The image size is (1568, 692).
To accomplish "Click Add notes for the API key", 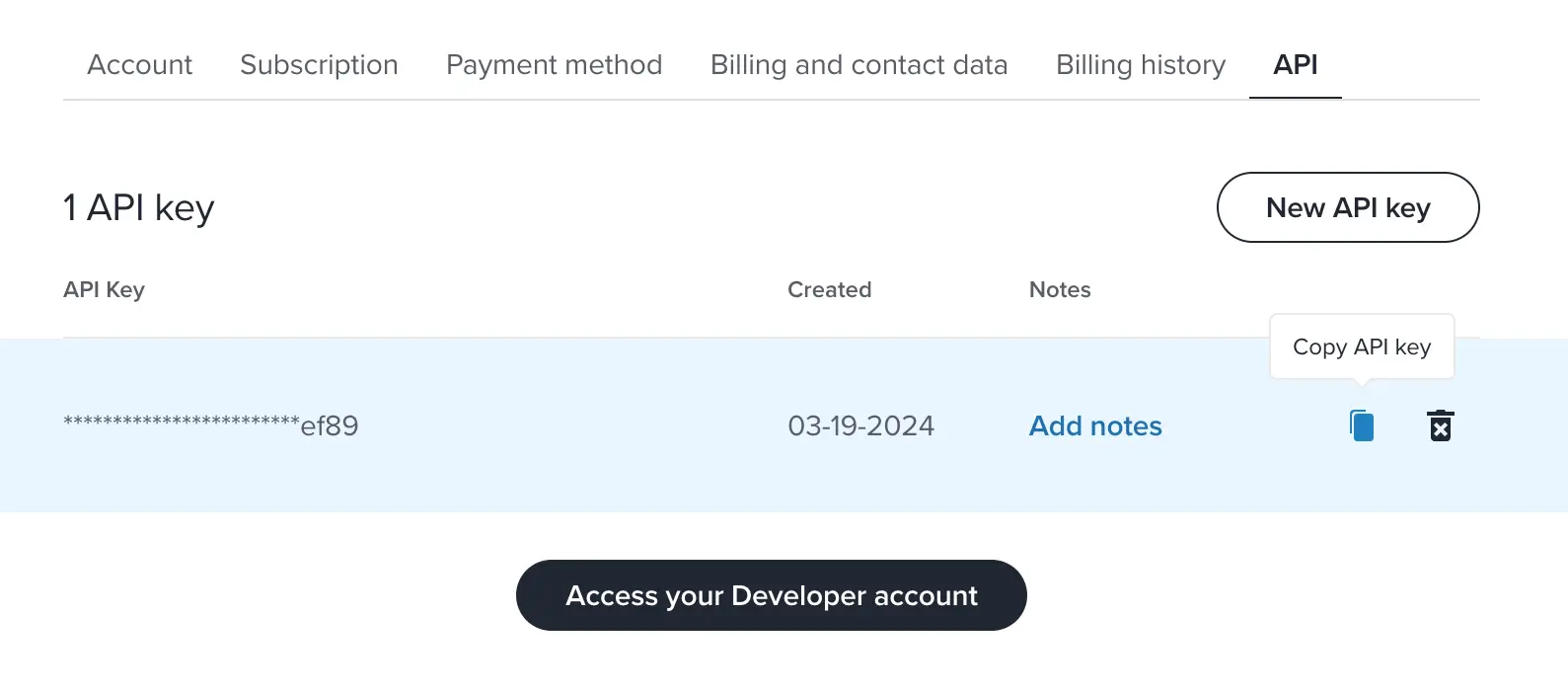I will [x=1095, y=425].
